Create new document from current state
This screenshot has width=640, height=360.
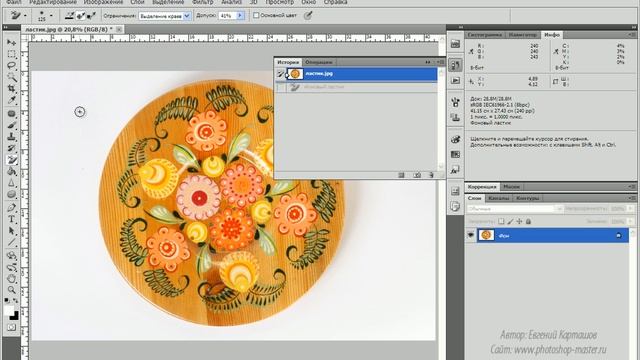401,175
